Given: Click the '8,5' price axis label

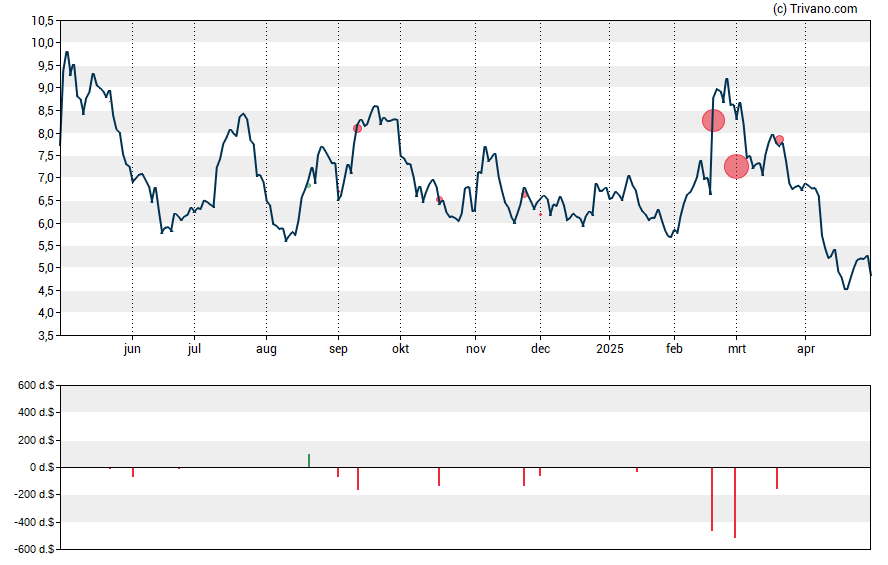Looking at the screenshot, I should tap(46, 111).
